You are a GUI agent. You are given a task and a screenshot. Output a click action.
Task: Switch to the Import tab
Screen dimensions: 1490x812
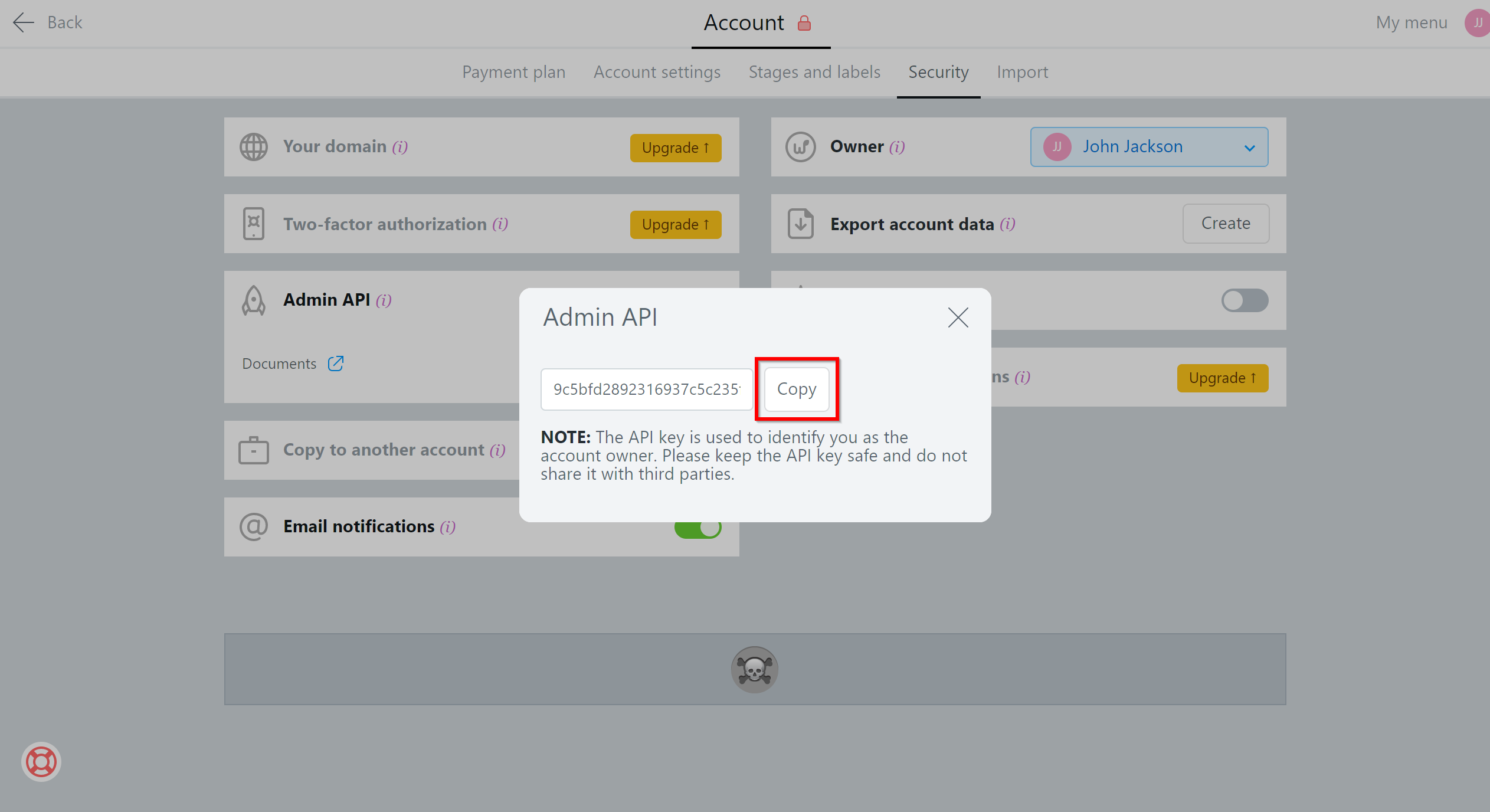(x=1023, y=72)
